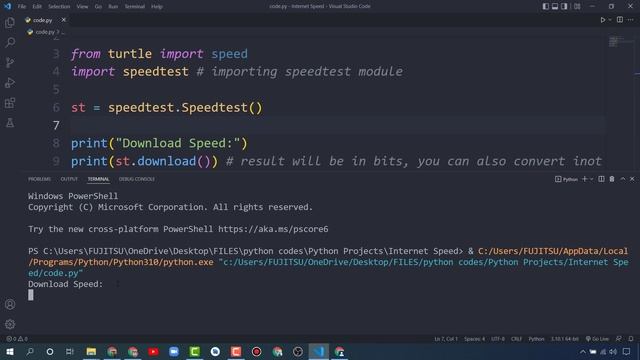
Task: Close the terminal panel
Action: pos(632,179)
